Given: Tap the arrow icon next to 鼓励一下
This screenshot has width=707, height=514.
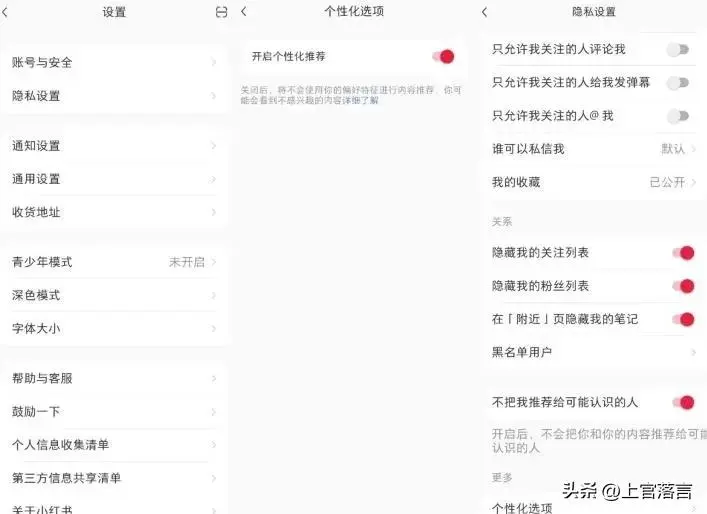Looking at the screenshot, I should 213,411.
